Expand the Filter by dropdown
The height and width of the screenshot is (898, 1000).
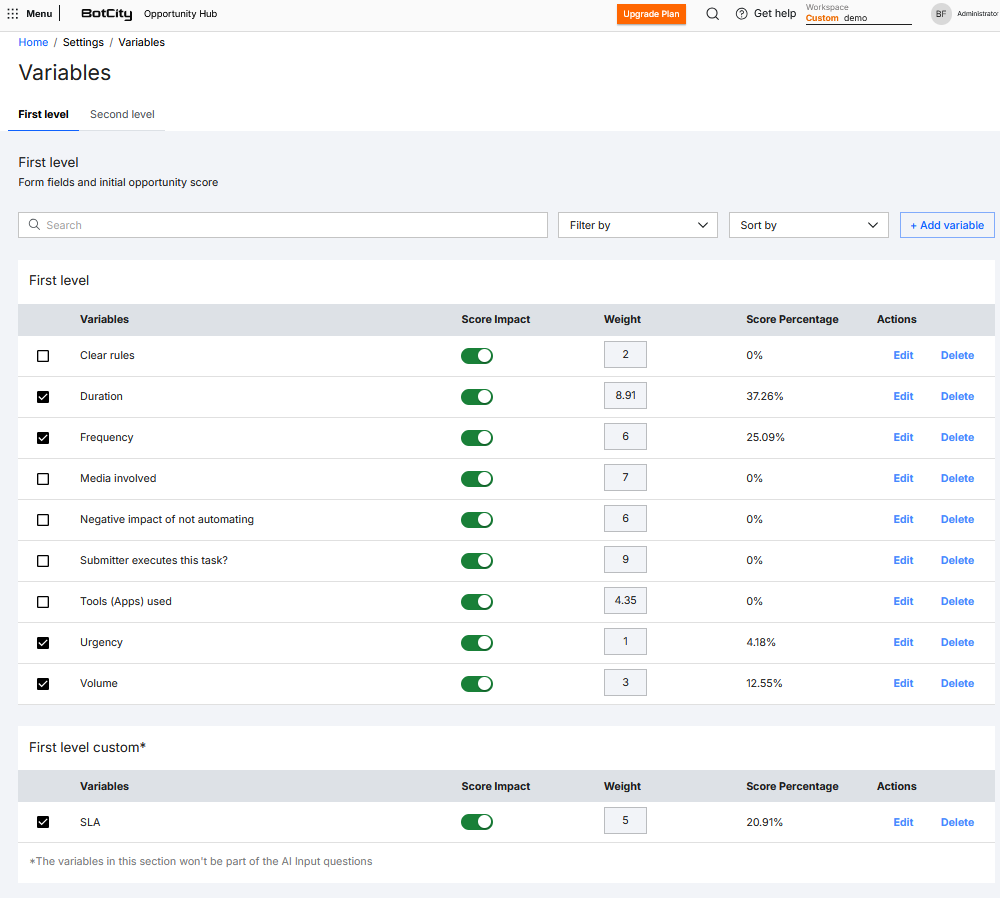click(637, 225)
